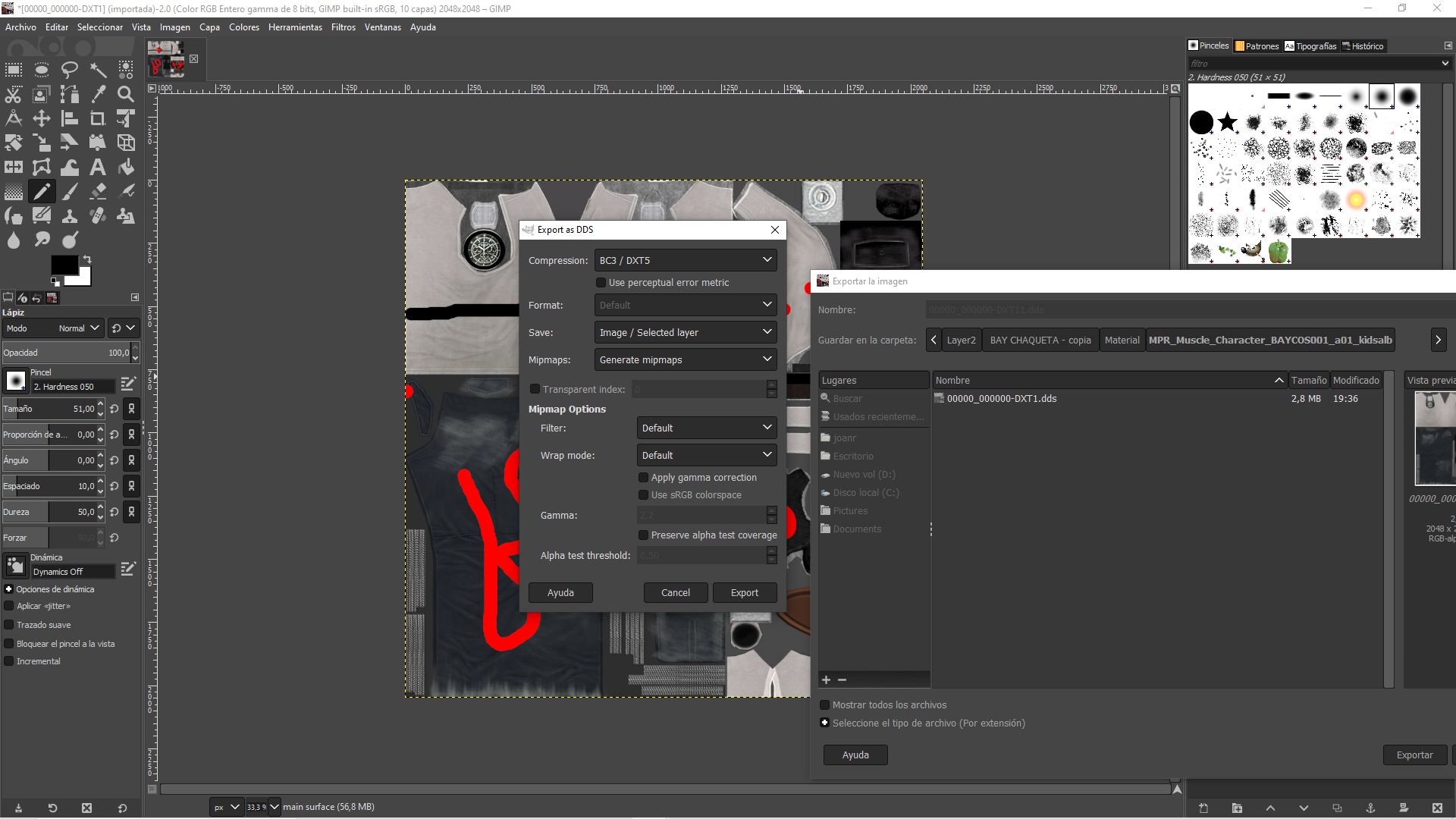Viewport: 1456px width, 819px height.
Task: Choose the Heal bandage tool
Action: [98, 216]
